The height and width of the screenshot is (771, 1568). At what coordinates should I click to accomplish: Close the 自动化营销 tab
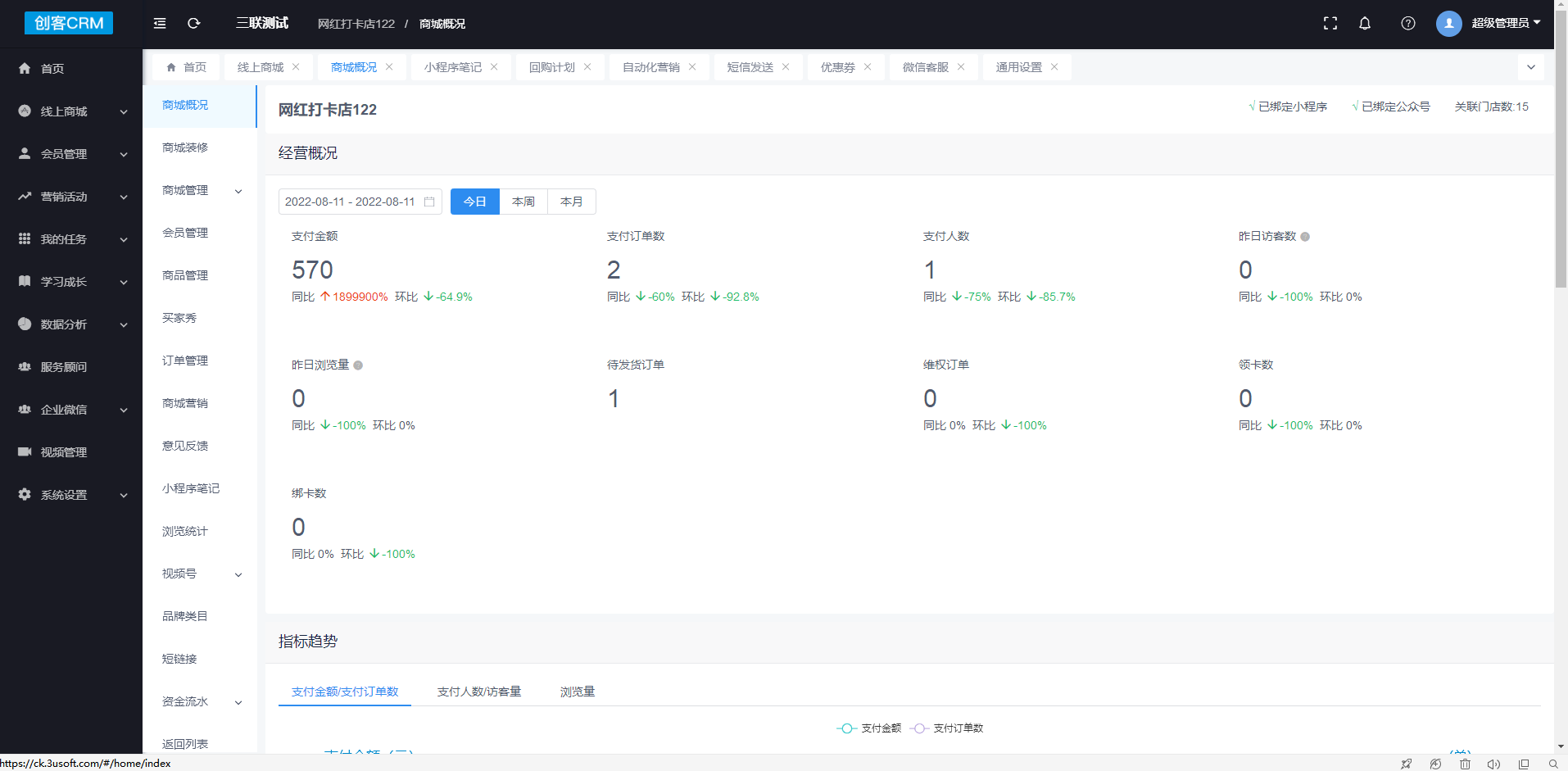click(x=692, y=67)
